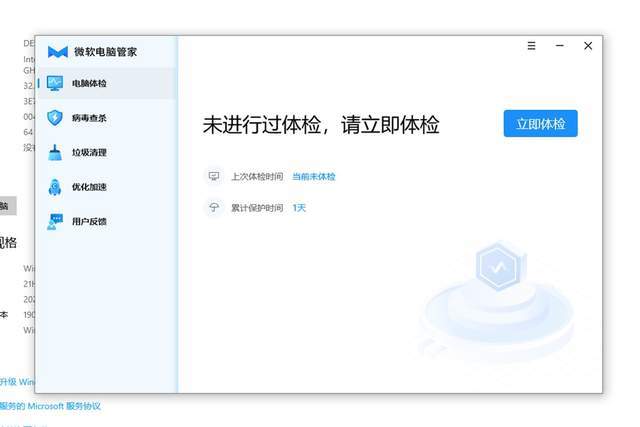Close the PC Manager window
This screenshot has width=640, height=427.
tap(588, 46)
